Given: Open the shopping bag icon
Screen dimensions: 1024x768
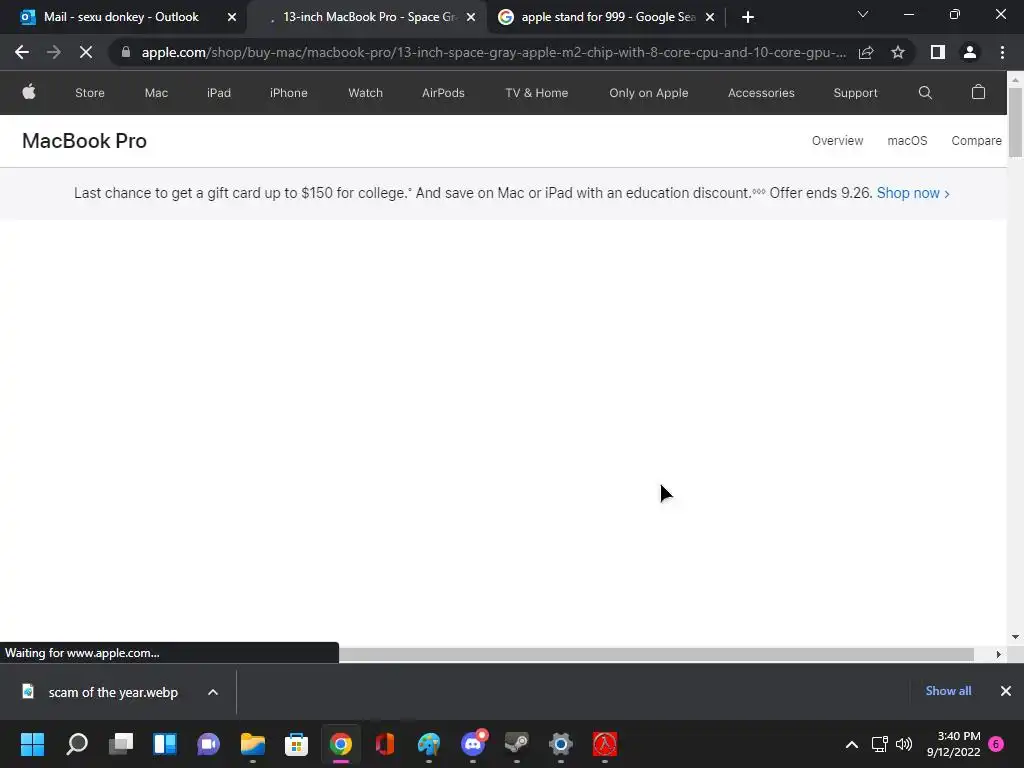Looking at the screenshot, I should click(978, 92).
